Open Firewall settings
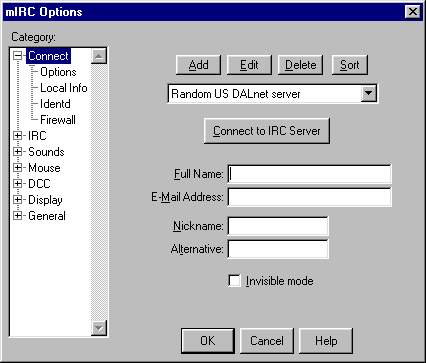The width and height of the screenshot is (426, 363). [x=58, y=120]
